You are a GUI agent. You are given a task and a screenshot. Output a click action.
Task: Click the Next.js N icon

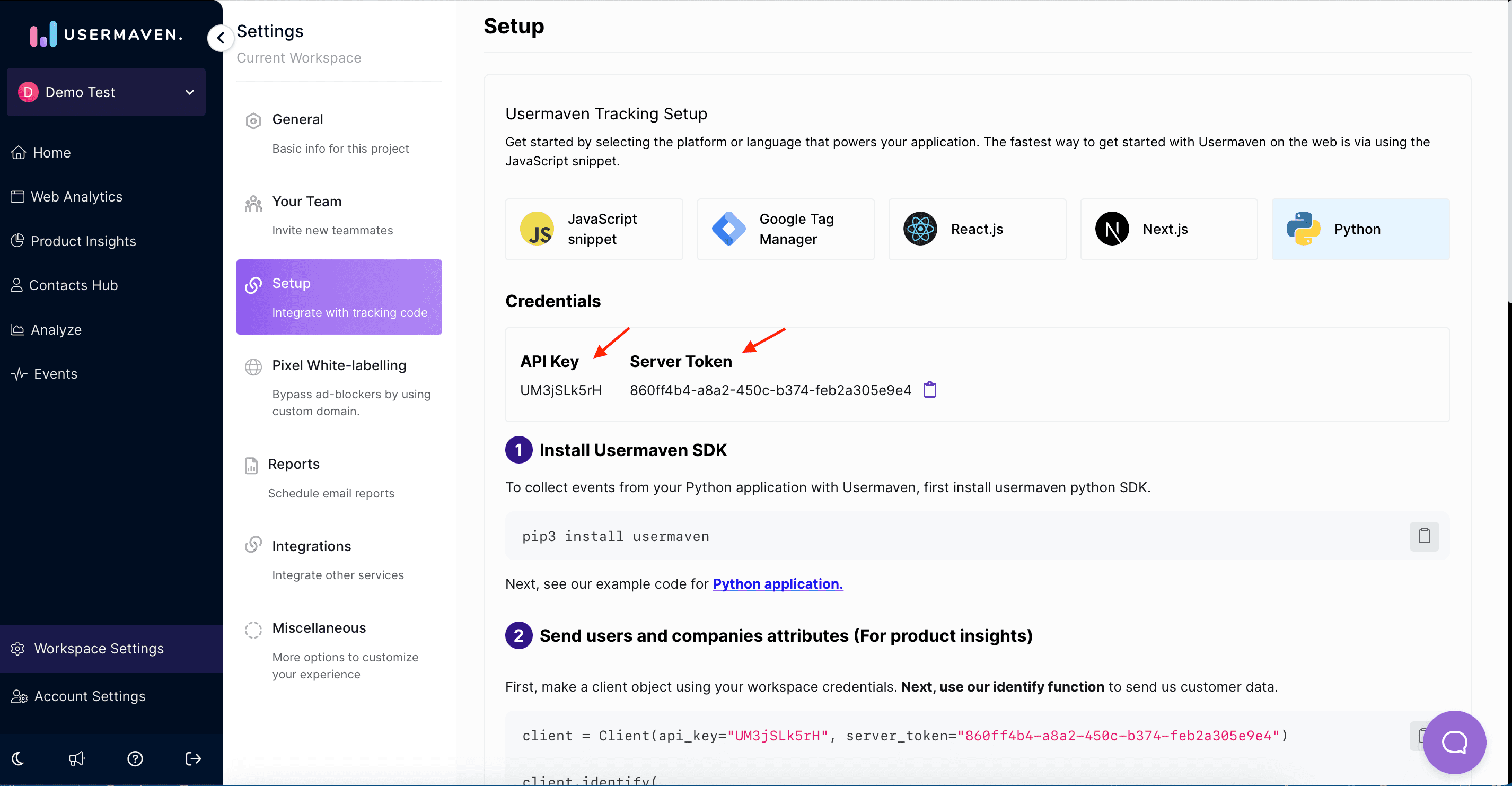(1112, 229)
